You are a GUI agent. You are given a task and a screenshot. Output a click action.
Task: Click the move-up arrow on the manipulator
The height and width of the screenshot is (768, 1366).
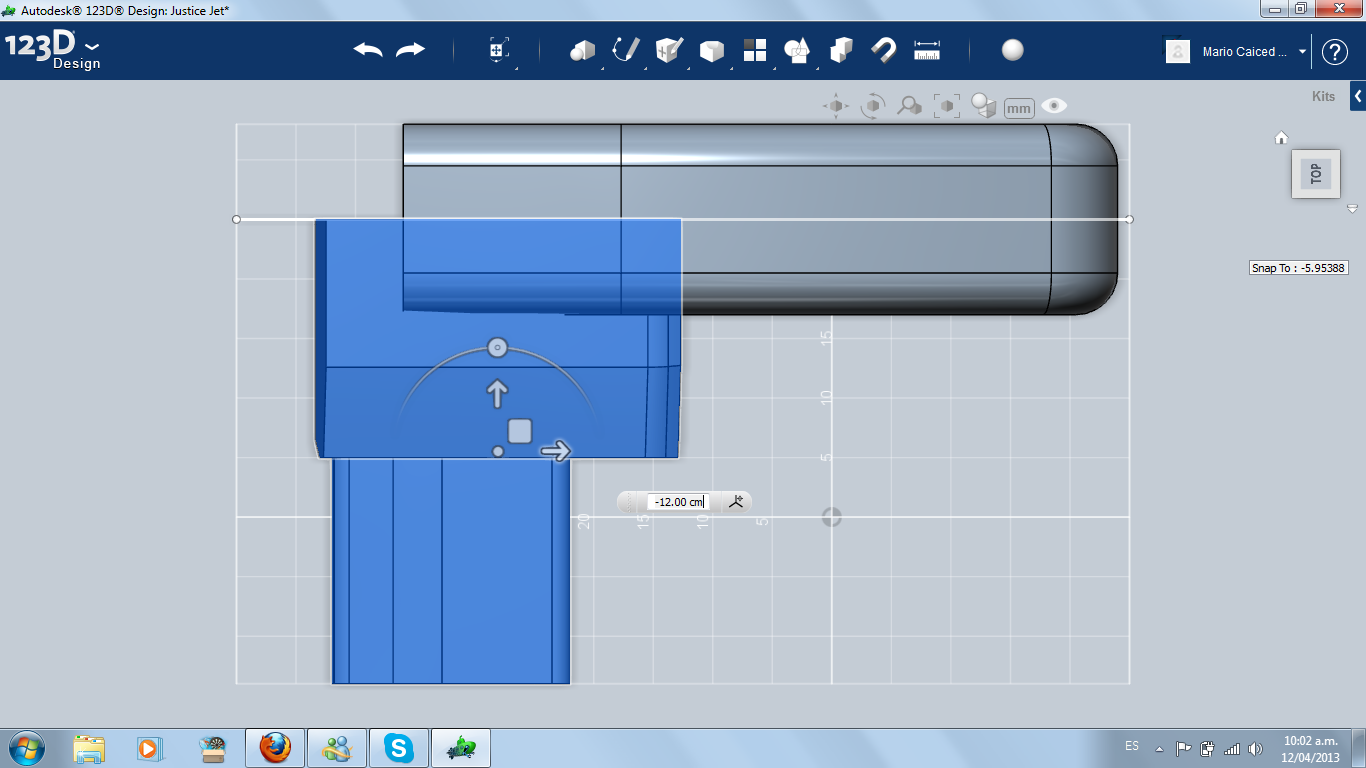tap(497, 394)
